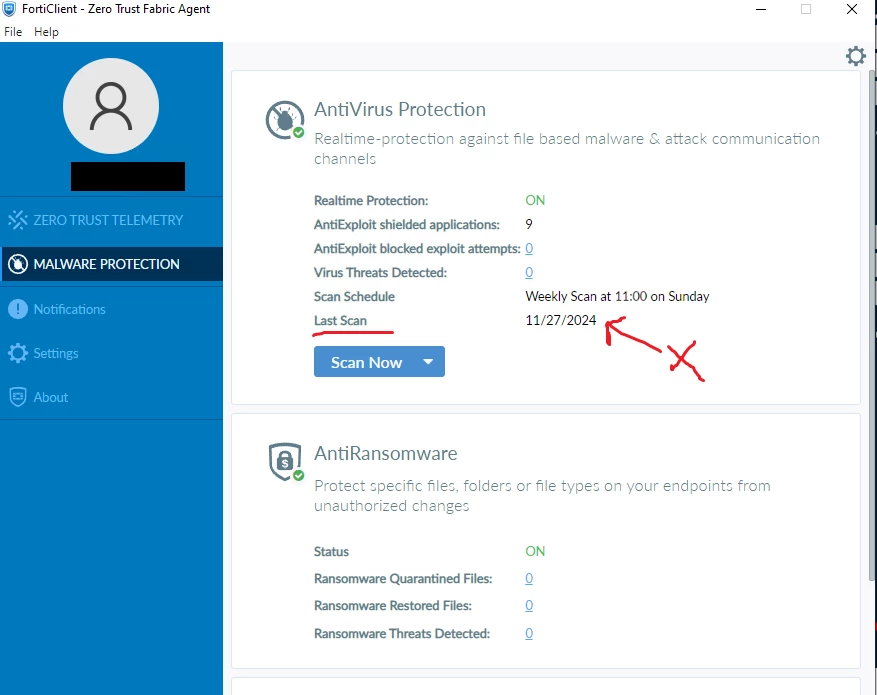Screen dimensions: 877x695
Task: Open Virus Threats Detected count link
Action: coord(529,272)
